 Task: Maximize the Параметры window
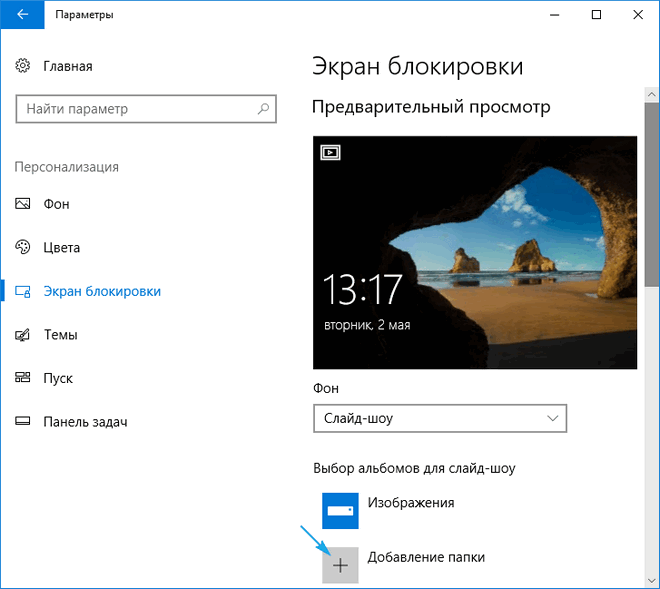coord(597,15)
